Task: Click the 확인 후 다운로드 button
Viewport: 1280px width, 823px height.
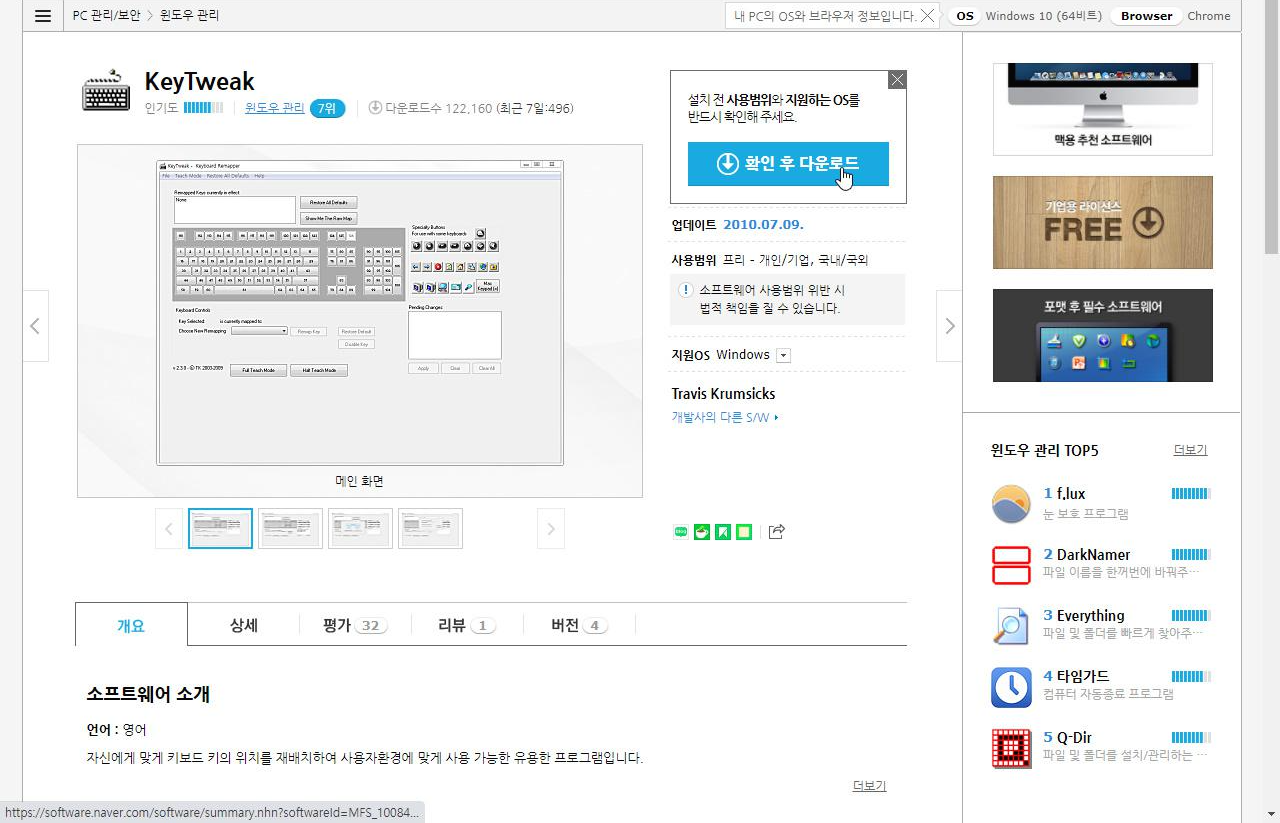Action: click(x=788, y=164)
